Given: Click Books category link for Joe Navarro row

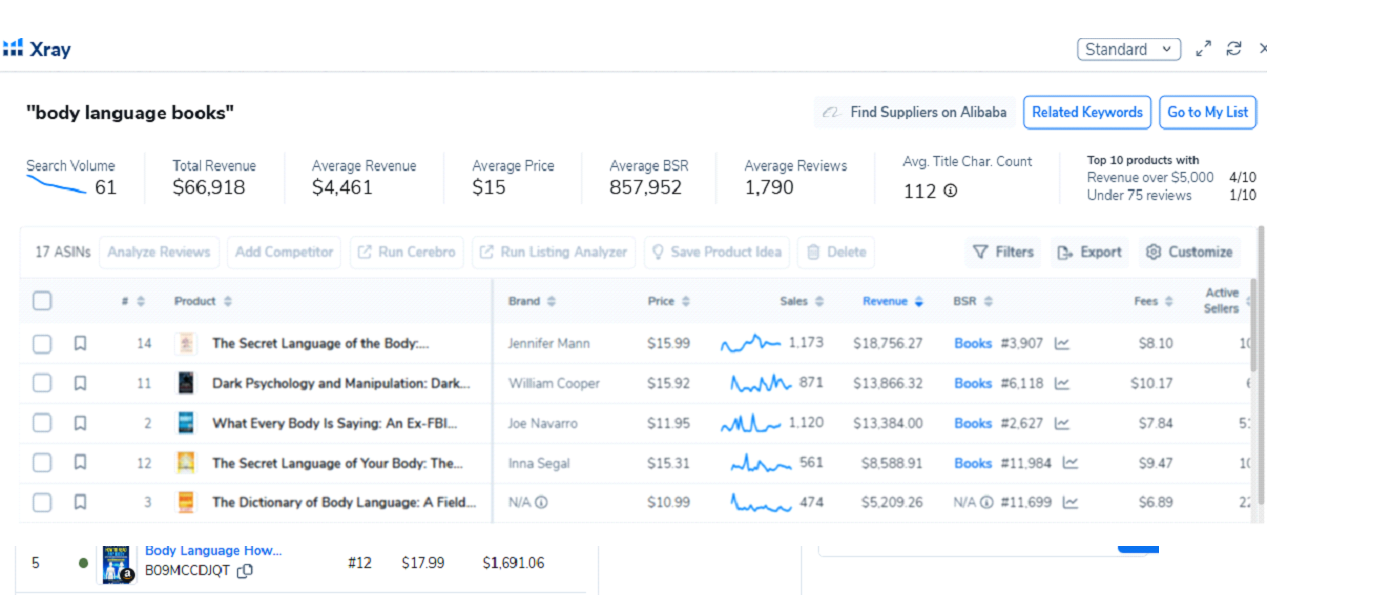Looking at the screenshot, I should (972, 423).
